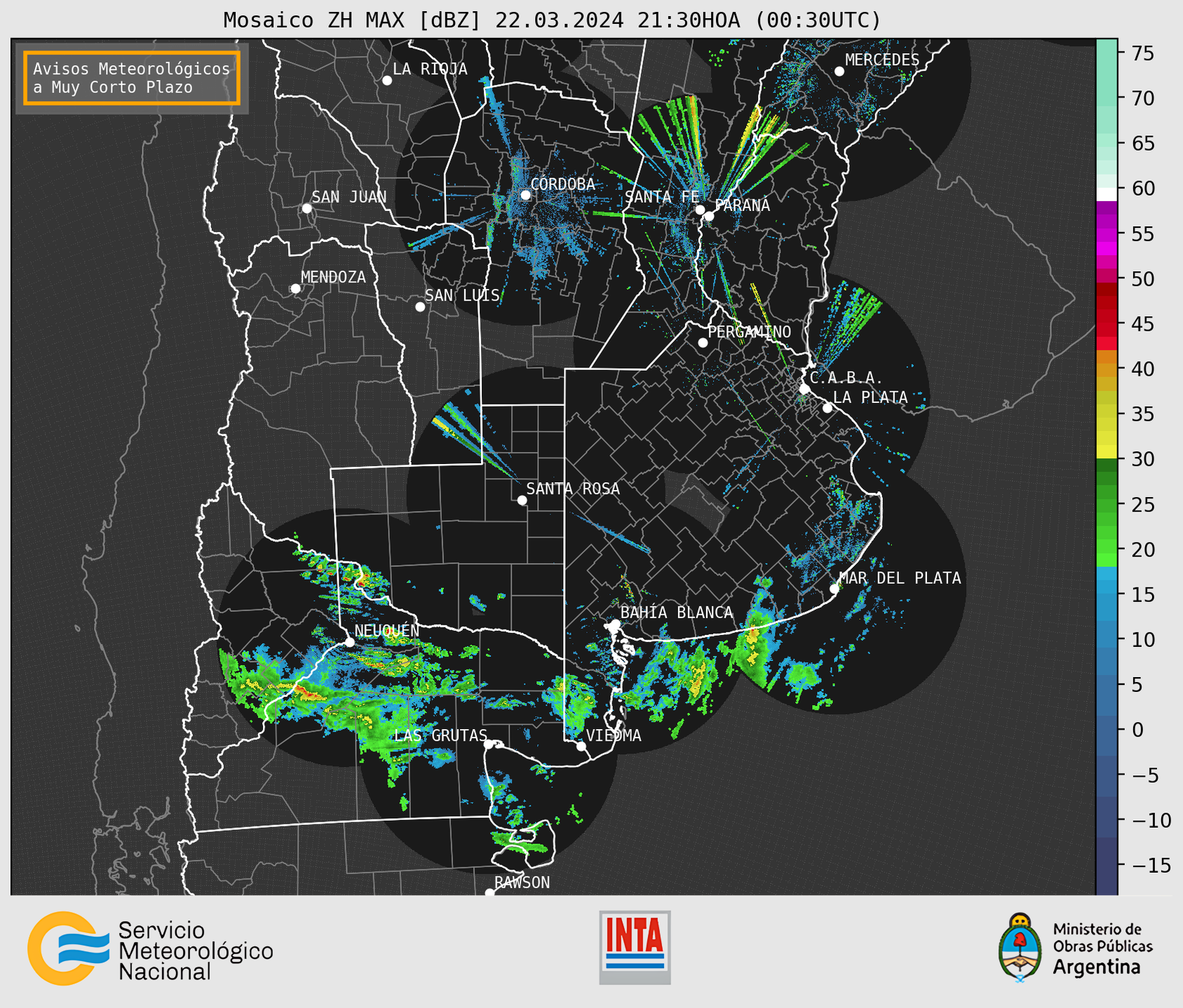
Task: Click the white 60 dBZ band on scale
Action: point(1107,194)
